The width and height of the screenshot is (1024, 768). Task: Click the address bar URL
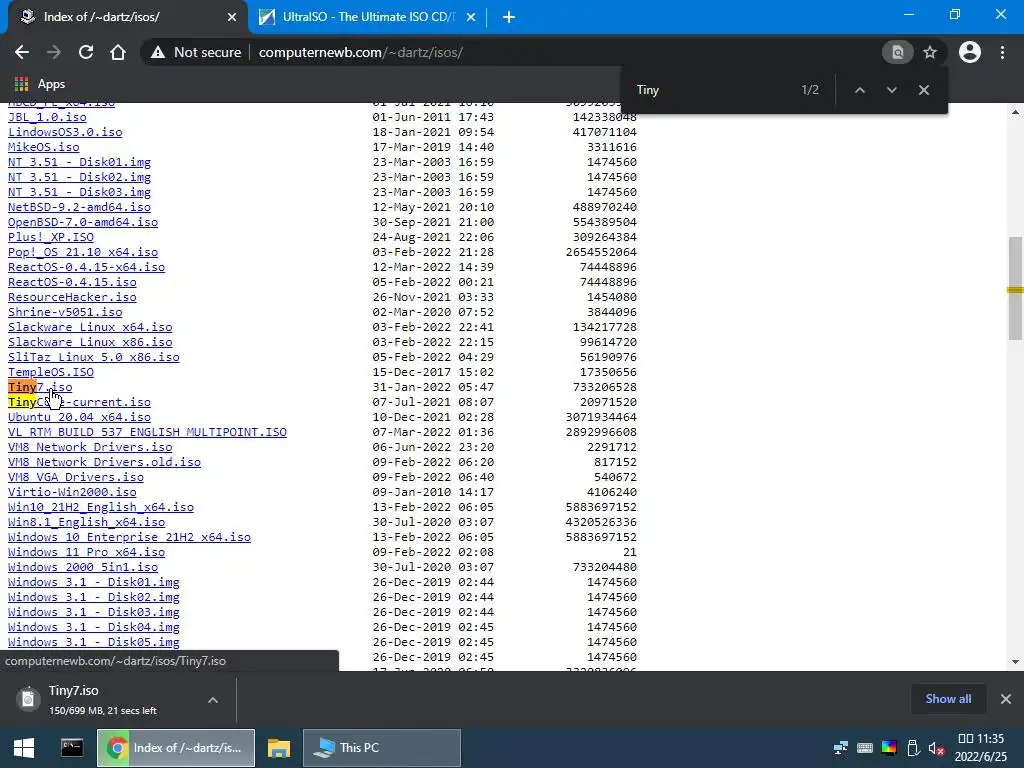360,52
